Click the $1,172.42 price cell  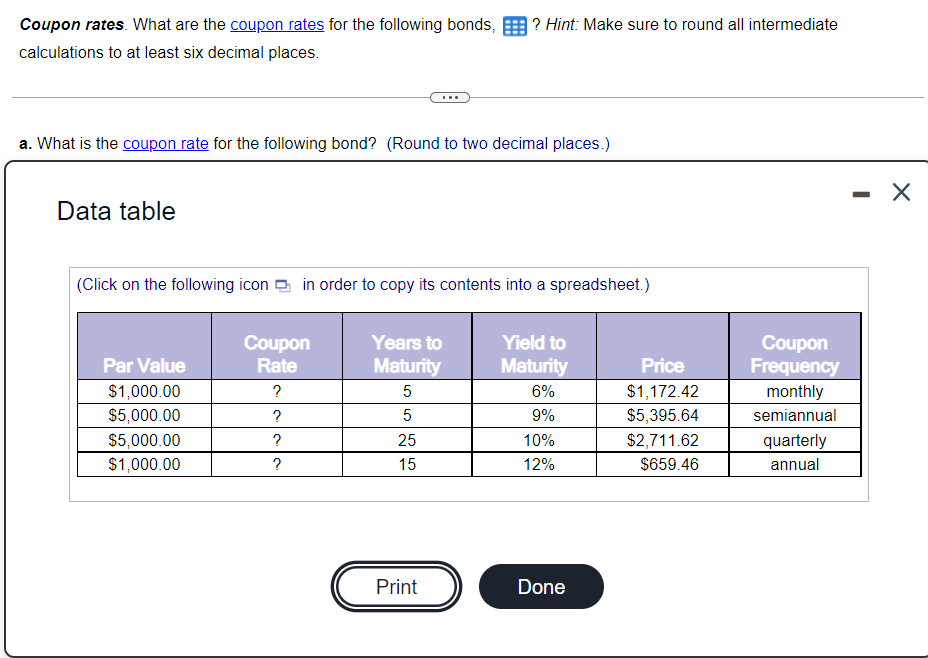(x=662, y=392)
